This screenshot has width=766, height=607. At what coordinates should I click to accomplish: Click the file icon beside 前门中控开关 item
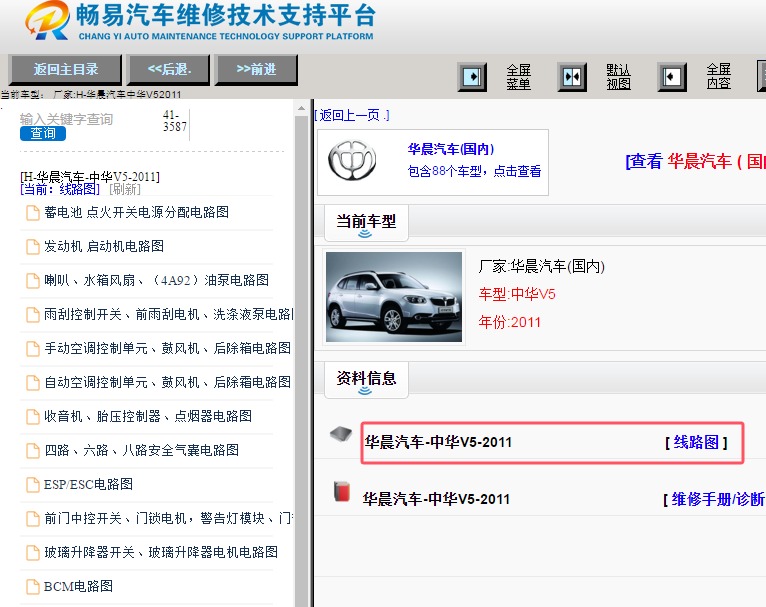[x=33, y=519]
